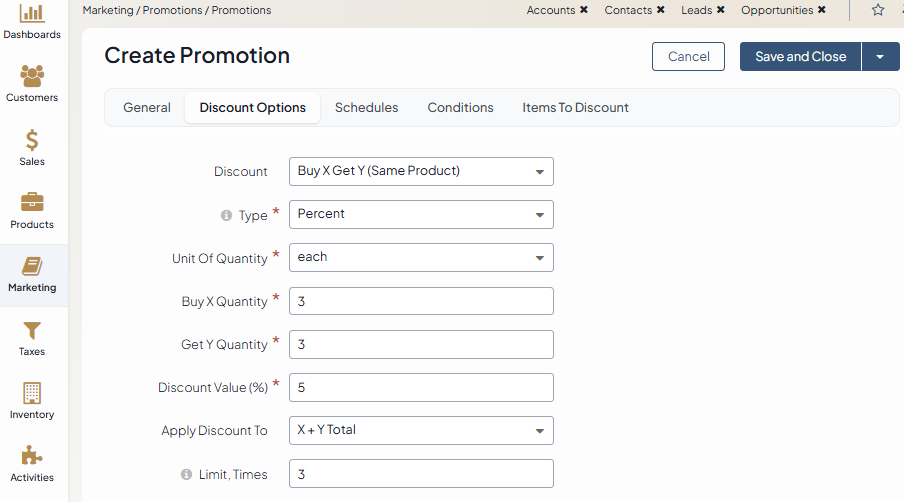Click info icon beside Type label
The height and width of the screenshot is (502, 904).
click(226, 215)
